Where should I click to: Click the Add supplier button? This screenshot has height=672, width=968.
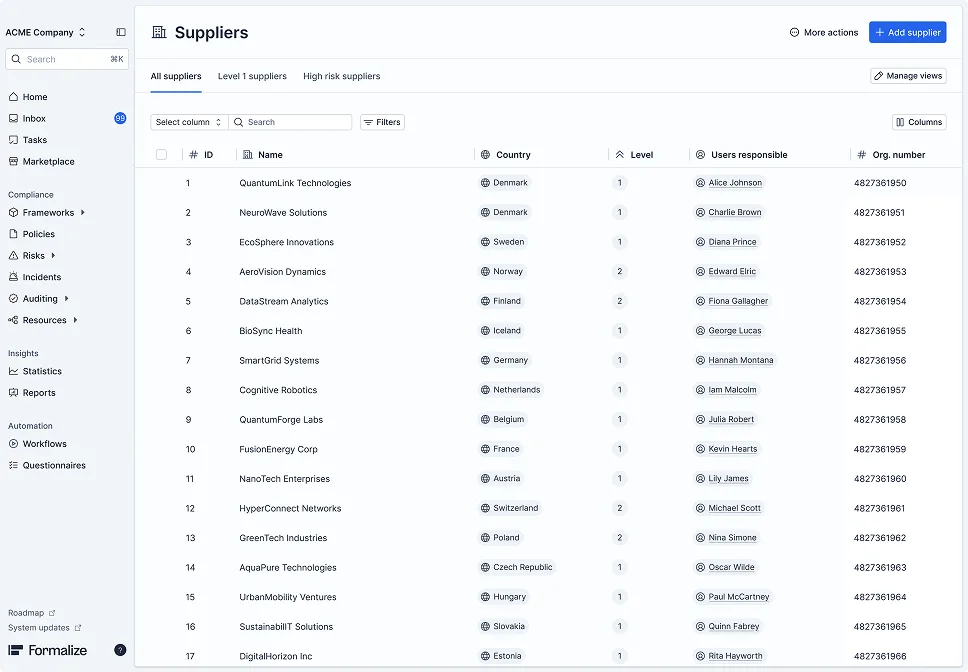click(908, 32)
